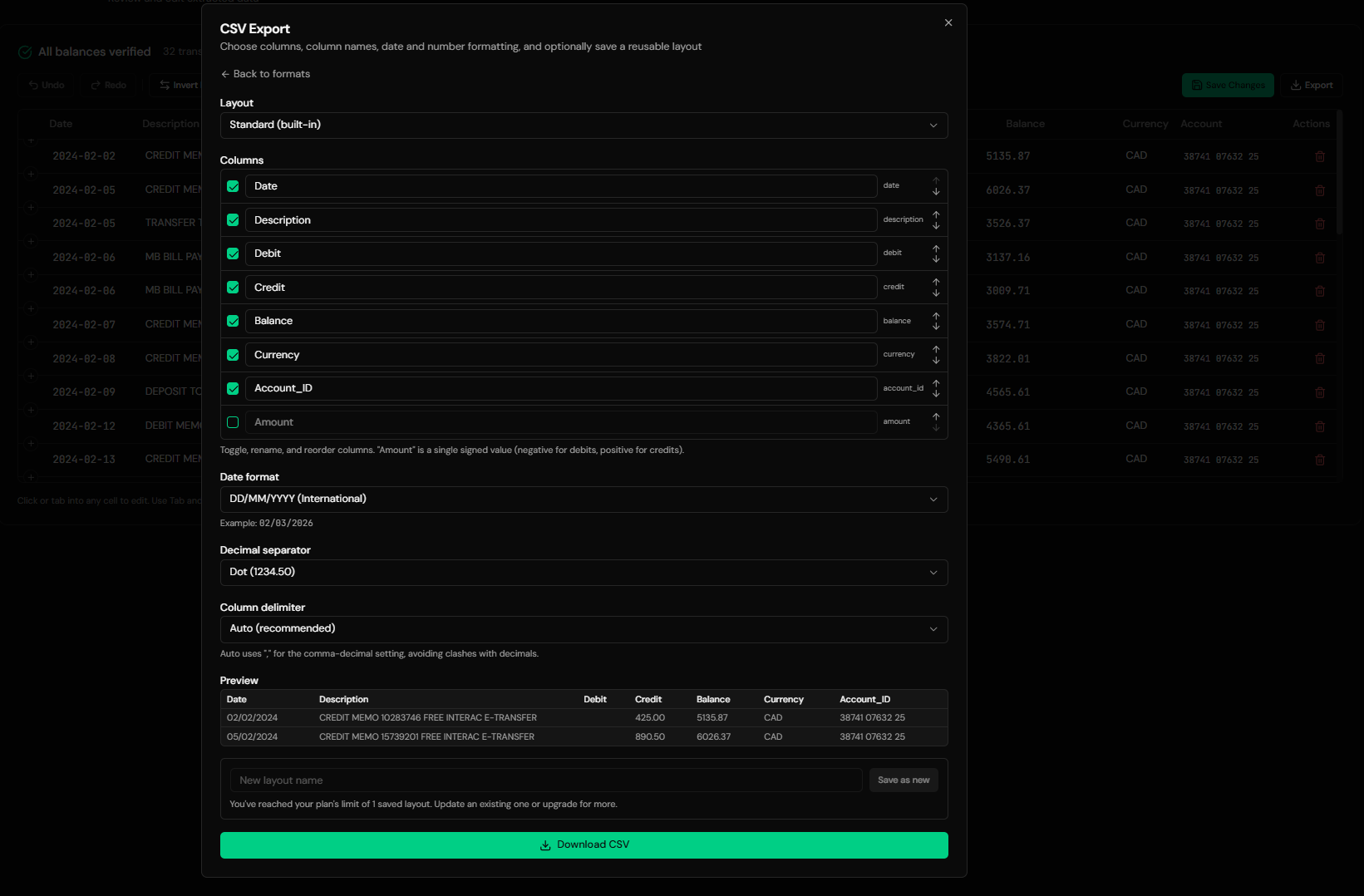Move the Debit column up
This screenshot has height=896, width=1364.
pyautogui.click(x=936, y=249)
